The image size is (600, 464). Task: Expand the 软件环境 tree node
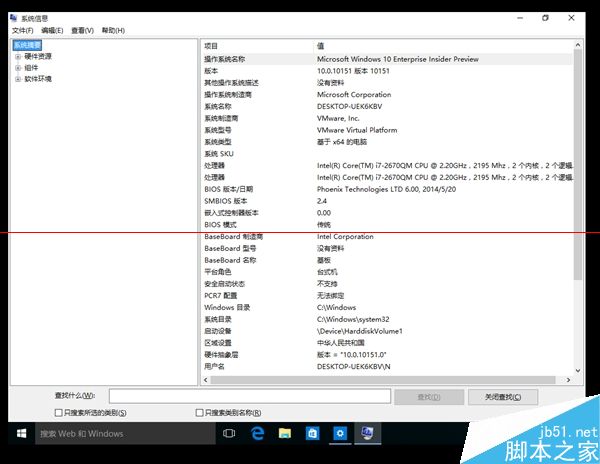tap(18, 78)
